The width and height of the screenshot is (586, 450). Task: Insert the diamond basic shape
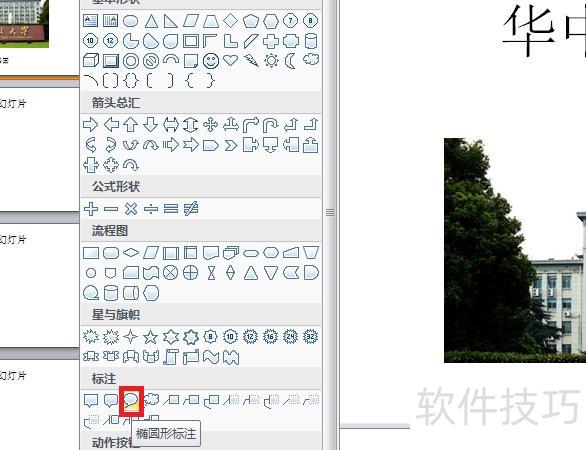tap(231, 21)
